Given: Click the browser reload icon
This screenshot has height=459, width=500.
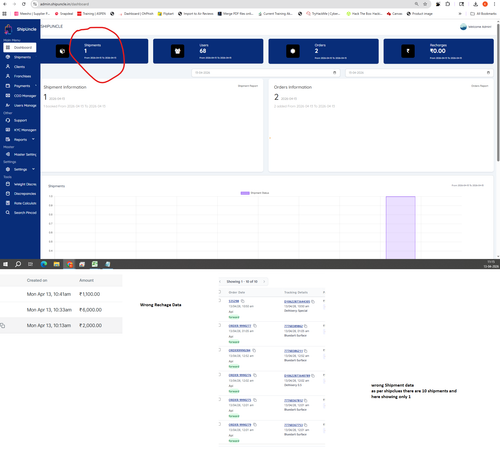Looking at the screenshot, I should 24,4.
